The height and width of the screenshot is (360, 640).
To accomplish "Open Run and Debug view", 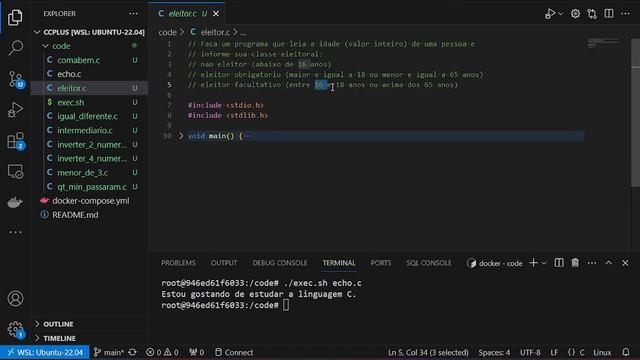I will 15,109.
